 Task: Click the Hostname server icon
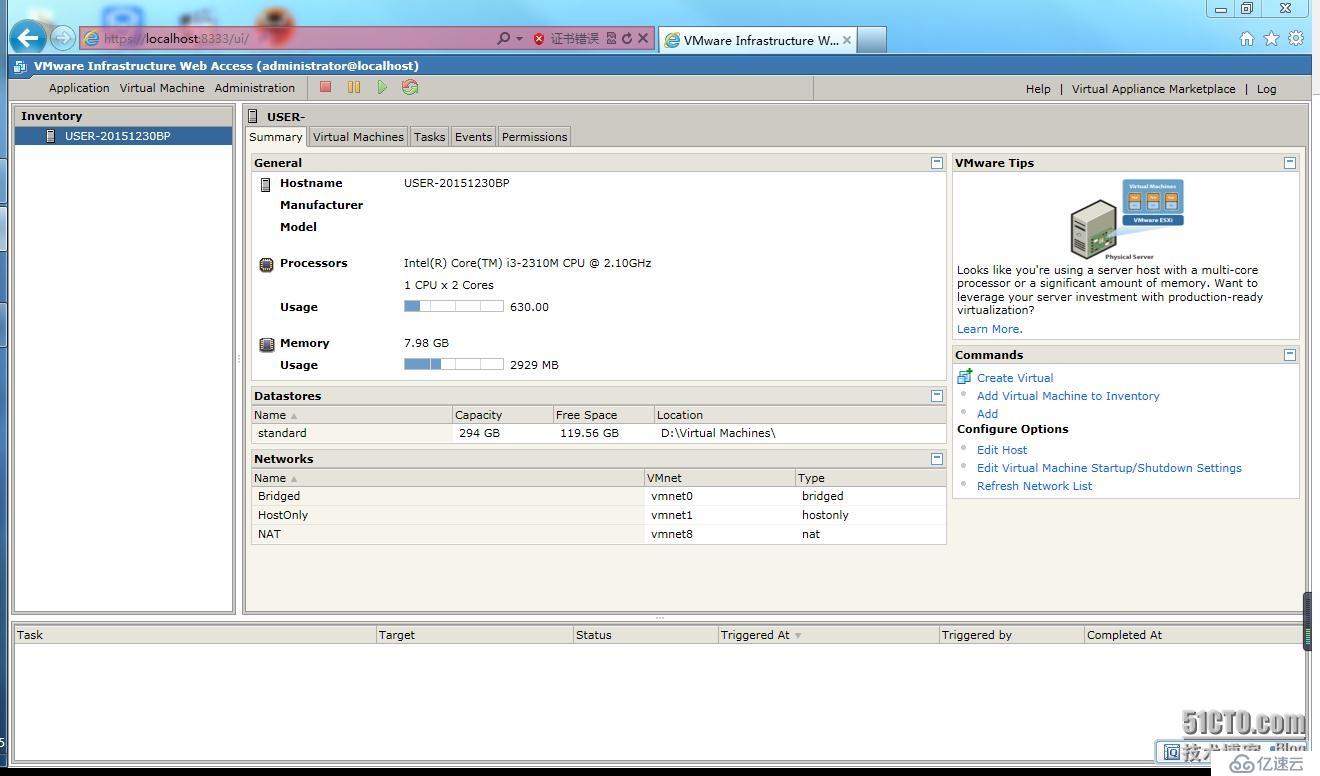tap(265, 184)
